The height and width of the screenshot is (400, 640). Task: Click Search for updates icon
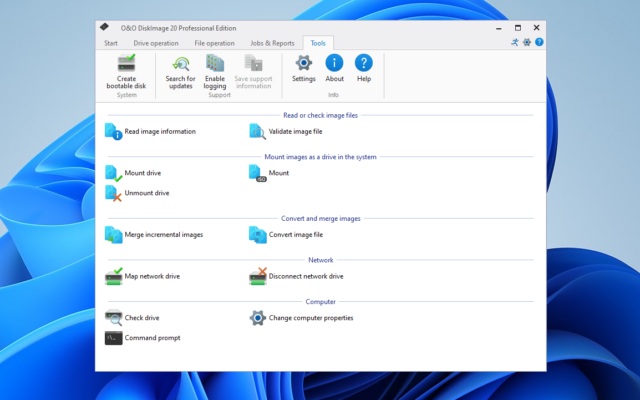180,64
